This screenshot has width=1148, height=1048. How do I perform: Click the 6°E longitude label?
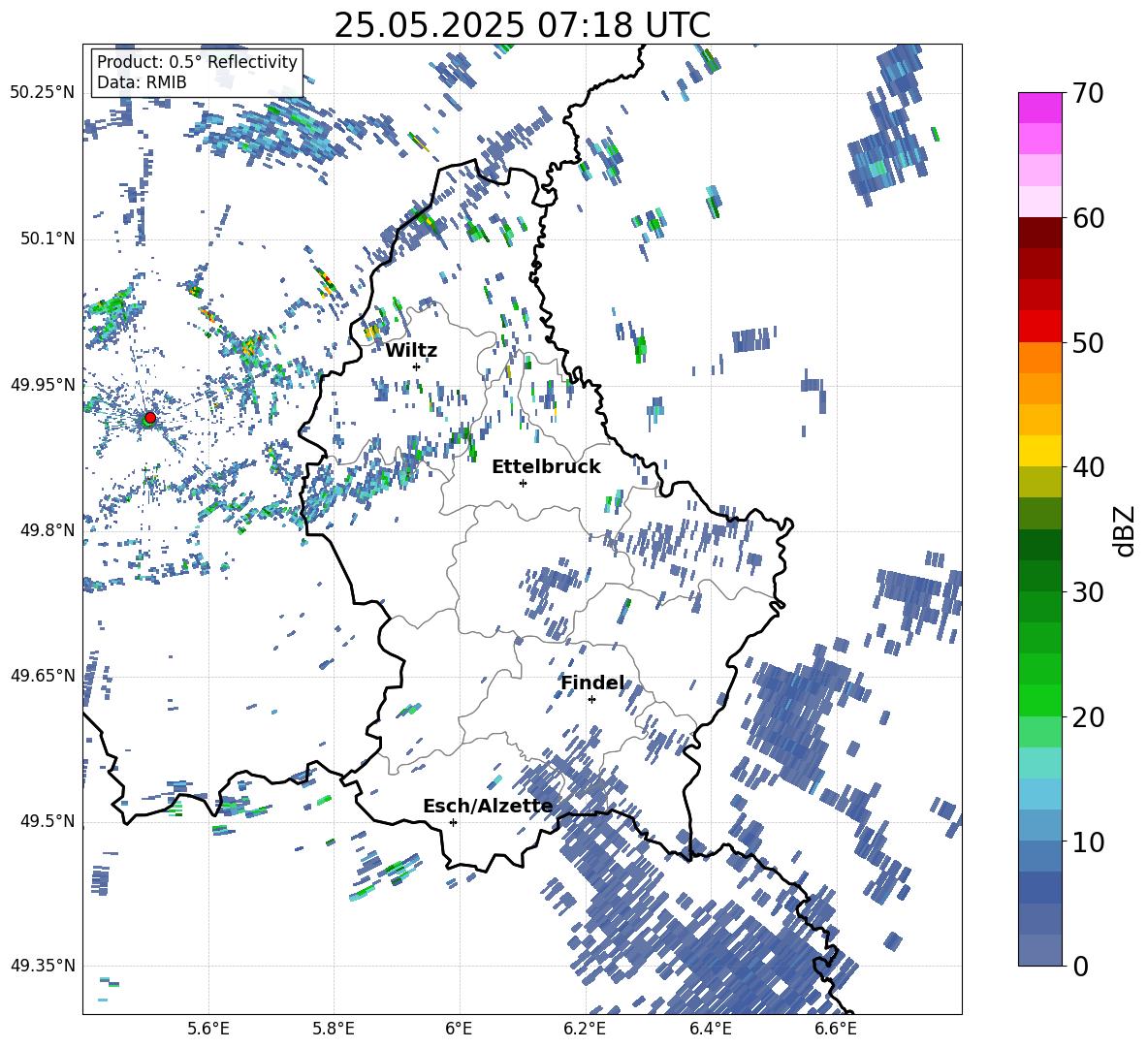click(x=459, y=1029)
